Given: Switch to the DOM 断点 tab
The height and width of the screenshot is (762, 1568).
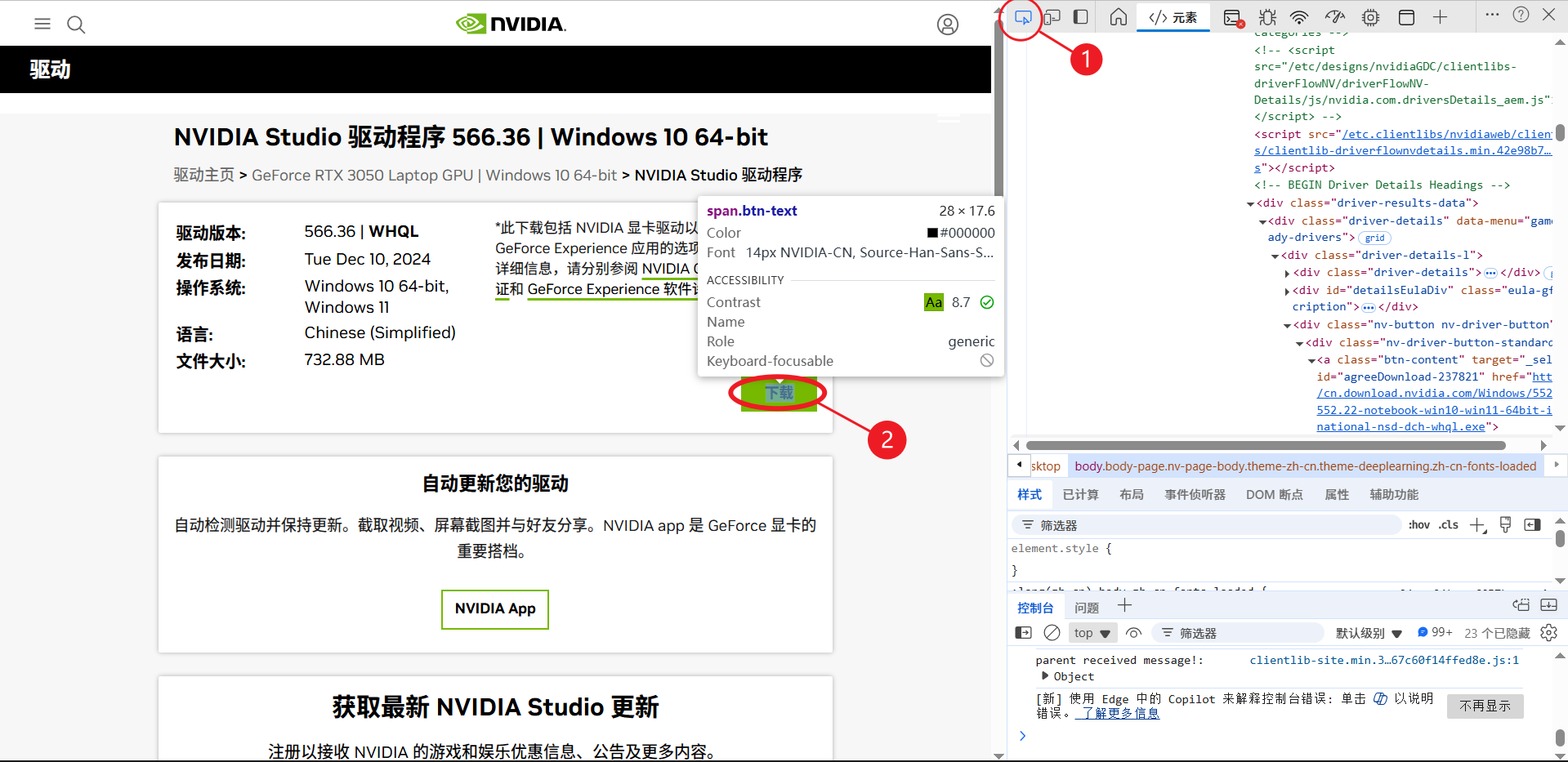Looking at the screenshot, I should [1274, 495].
